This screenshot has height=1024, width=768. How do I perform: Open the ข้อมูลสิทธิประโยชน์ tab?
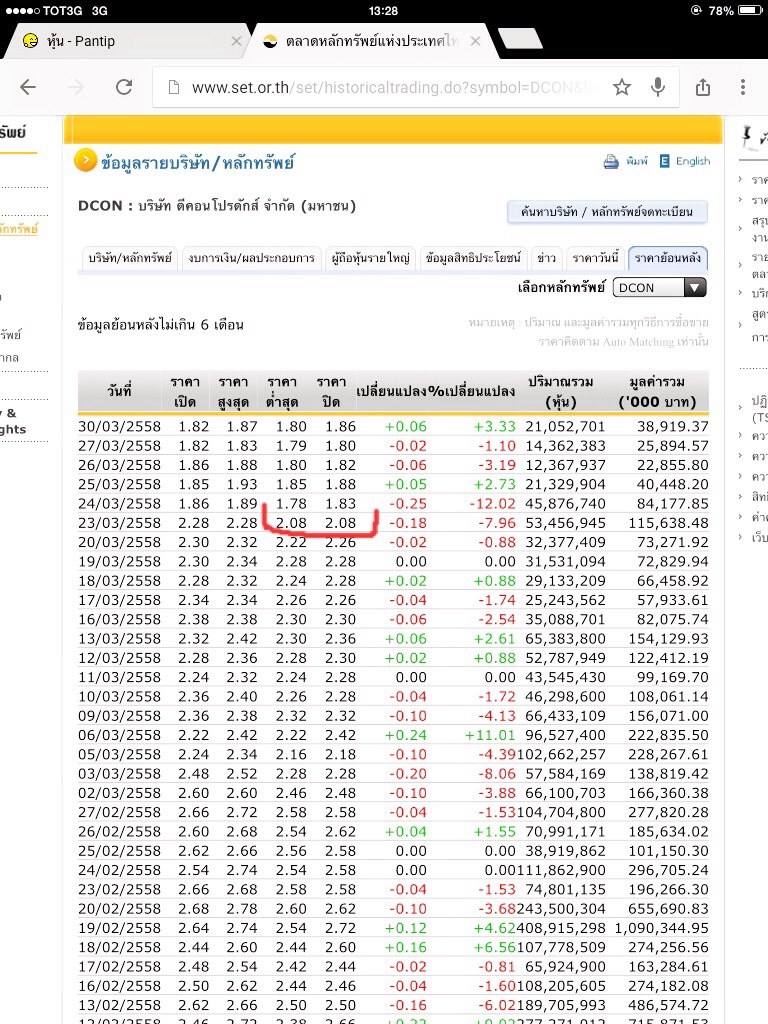click(x=473, y=258)
